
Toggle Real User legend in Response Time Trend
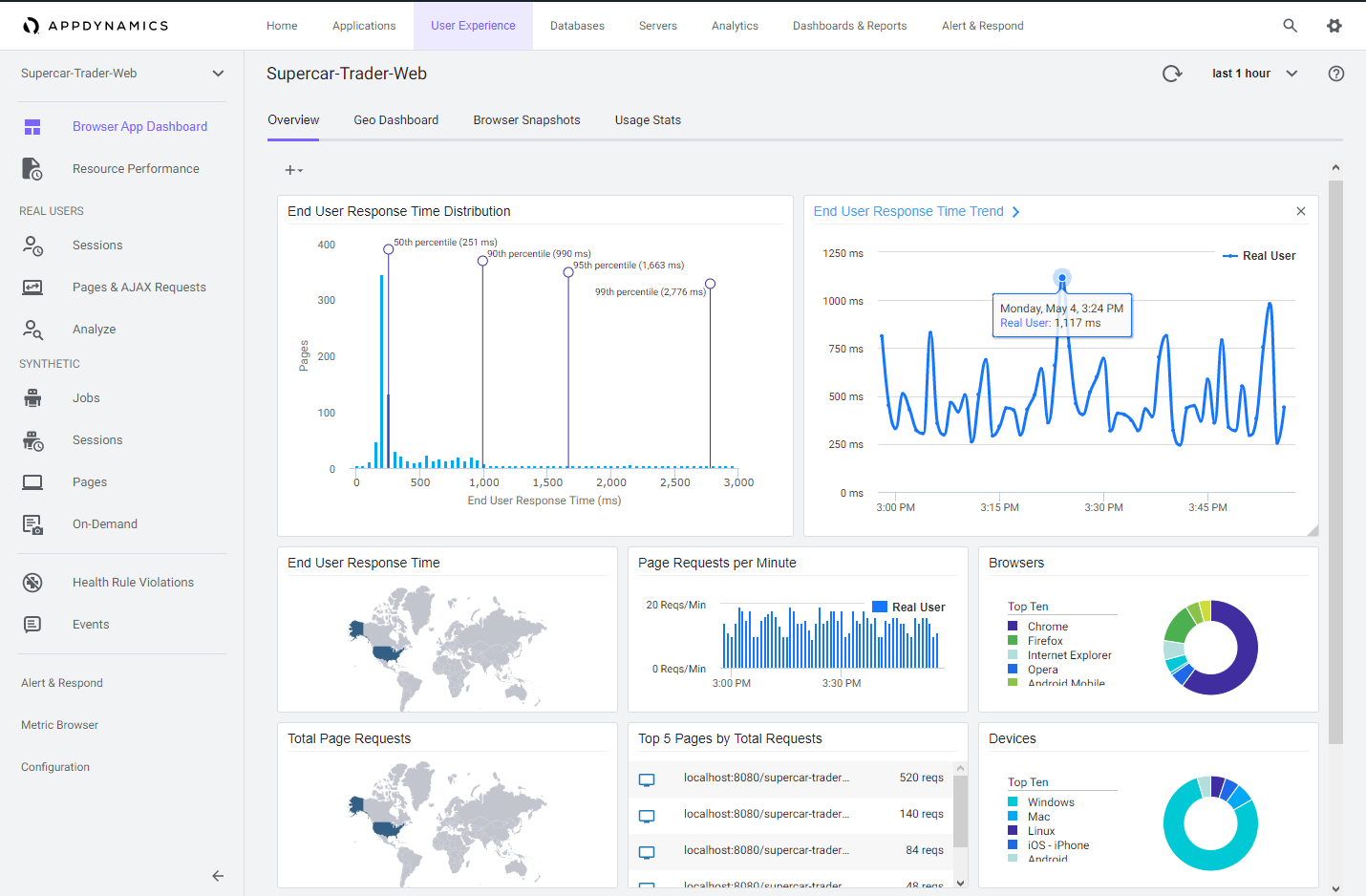click(1259, 256)
